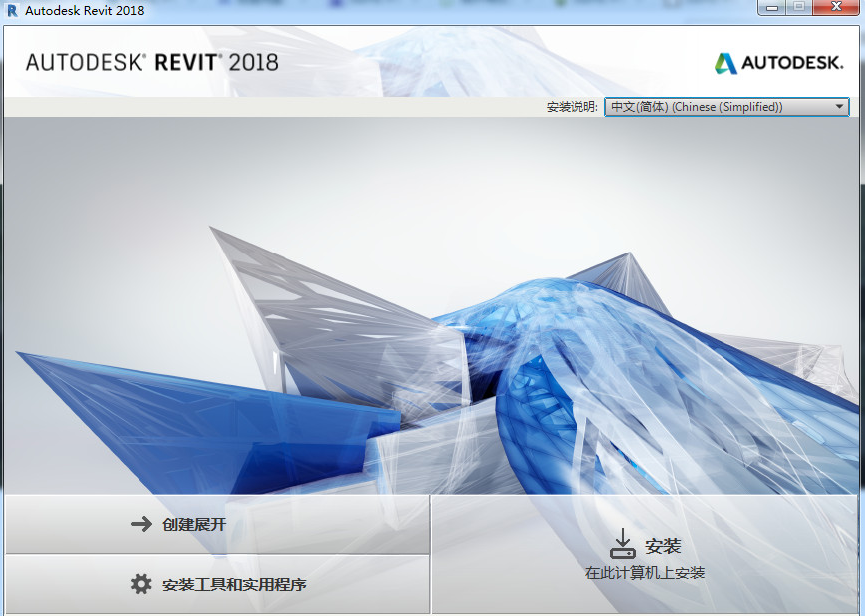866x616 pixels.
Task: Open 安装工具和实用程序
Action: (218, 585)
